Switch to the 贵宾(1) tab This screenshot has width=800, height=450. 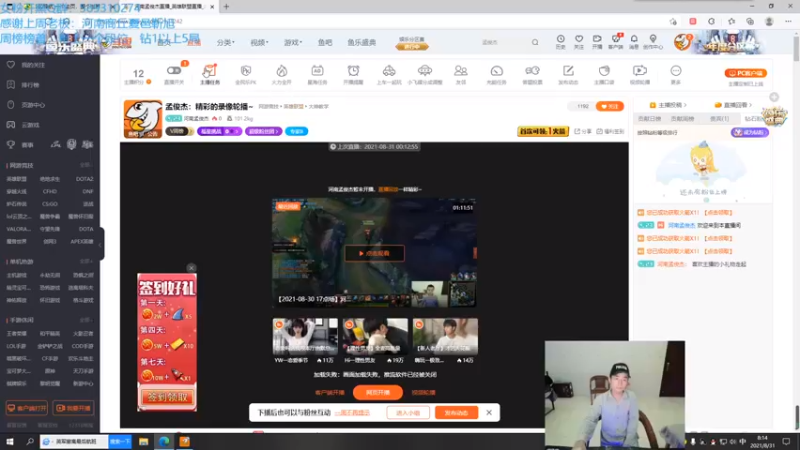(x=719, y=118)
